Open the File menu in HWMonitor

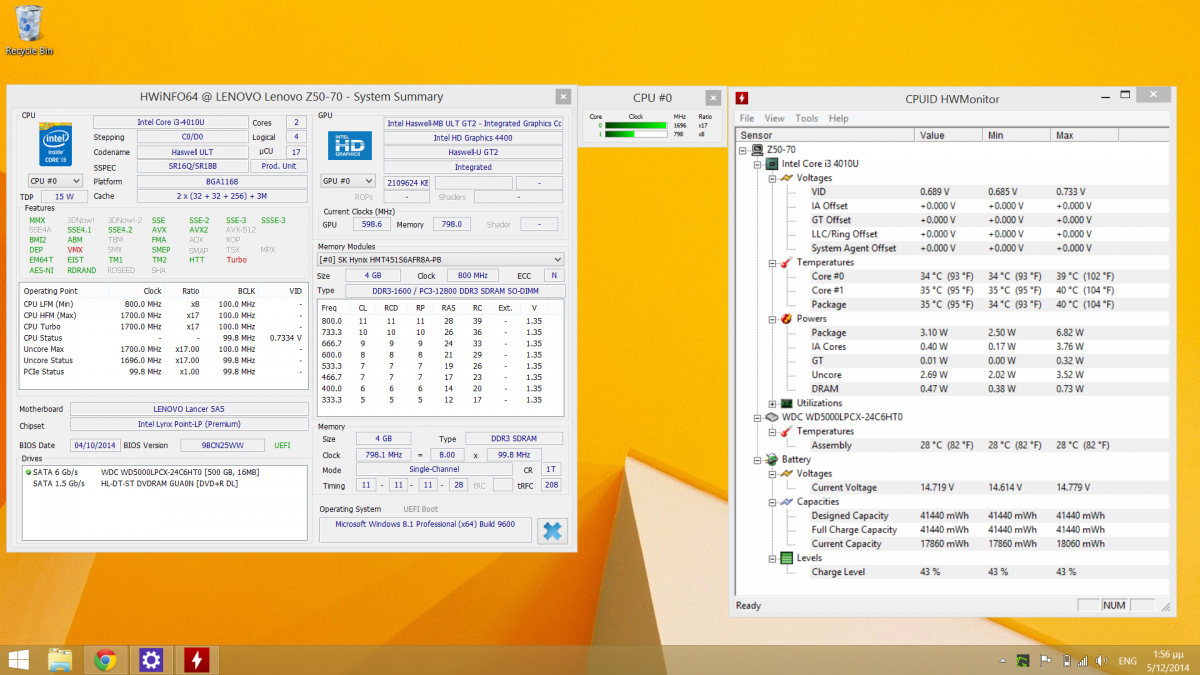coord(746,118)
